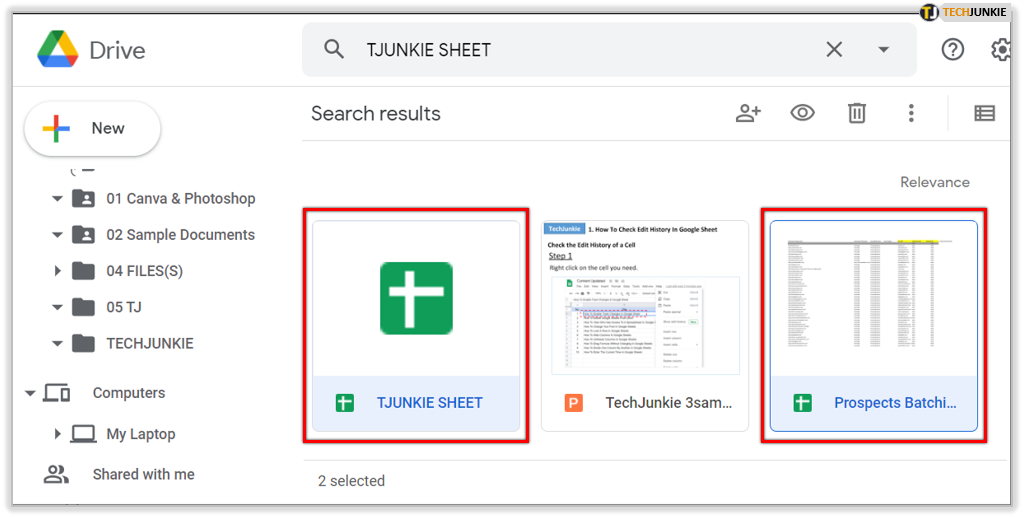Image resolution: width=1024 pixels, height=518 pixels.
Task: Expand the 04 FILES(S) folder arrow
Action: 57,270
